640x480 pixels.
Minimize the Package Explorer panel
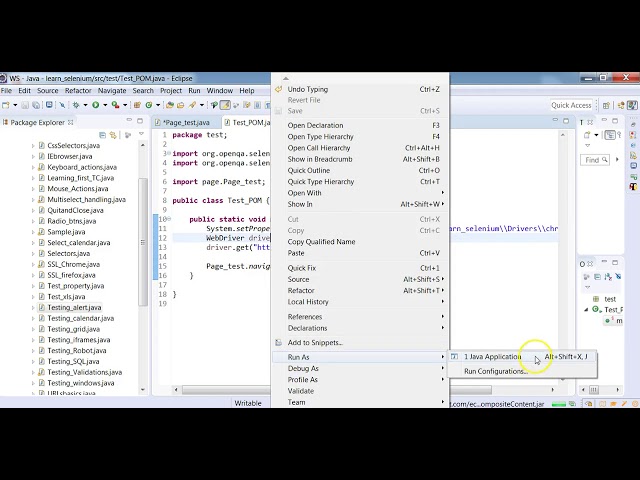click(x=129, y=120)
